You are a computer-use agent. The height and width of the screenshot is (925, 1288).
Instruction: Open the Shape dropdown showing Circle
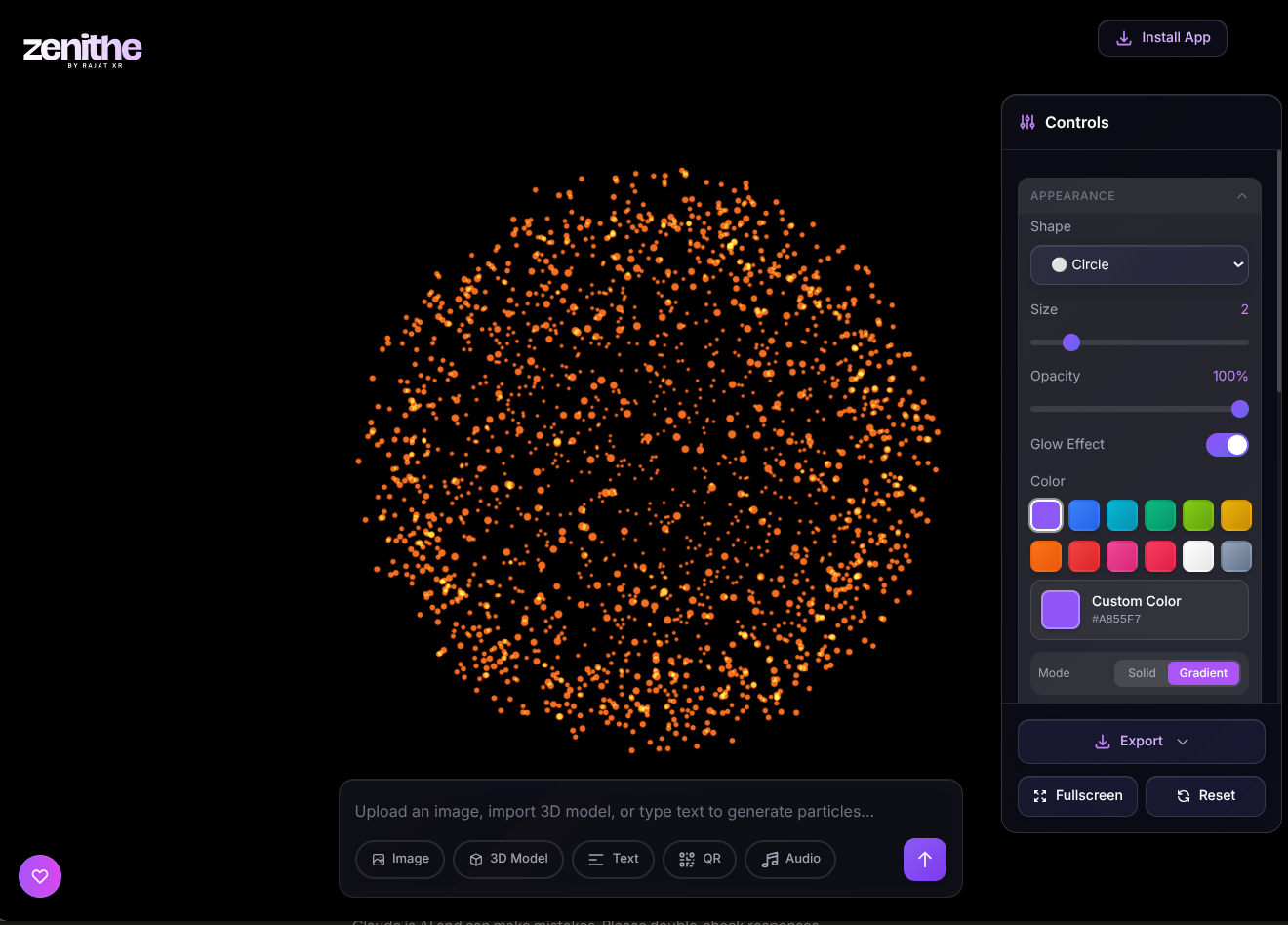click(1140, 264)
